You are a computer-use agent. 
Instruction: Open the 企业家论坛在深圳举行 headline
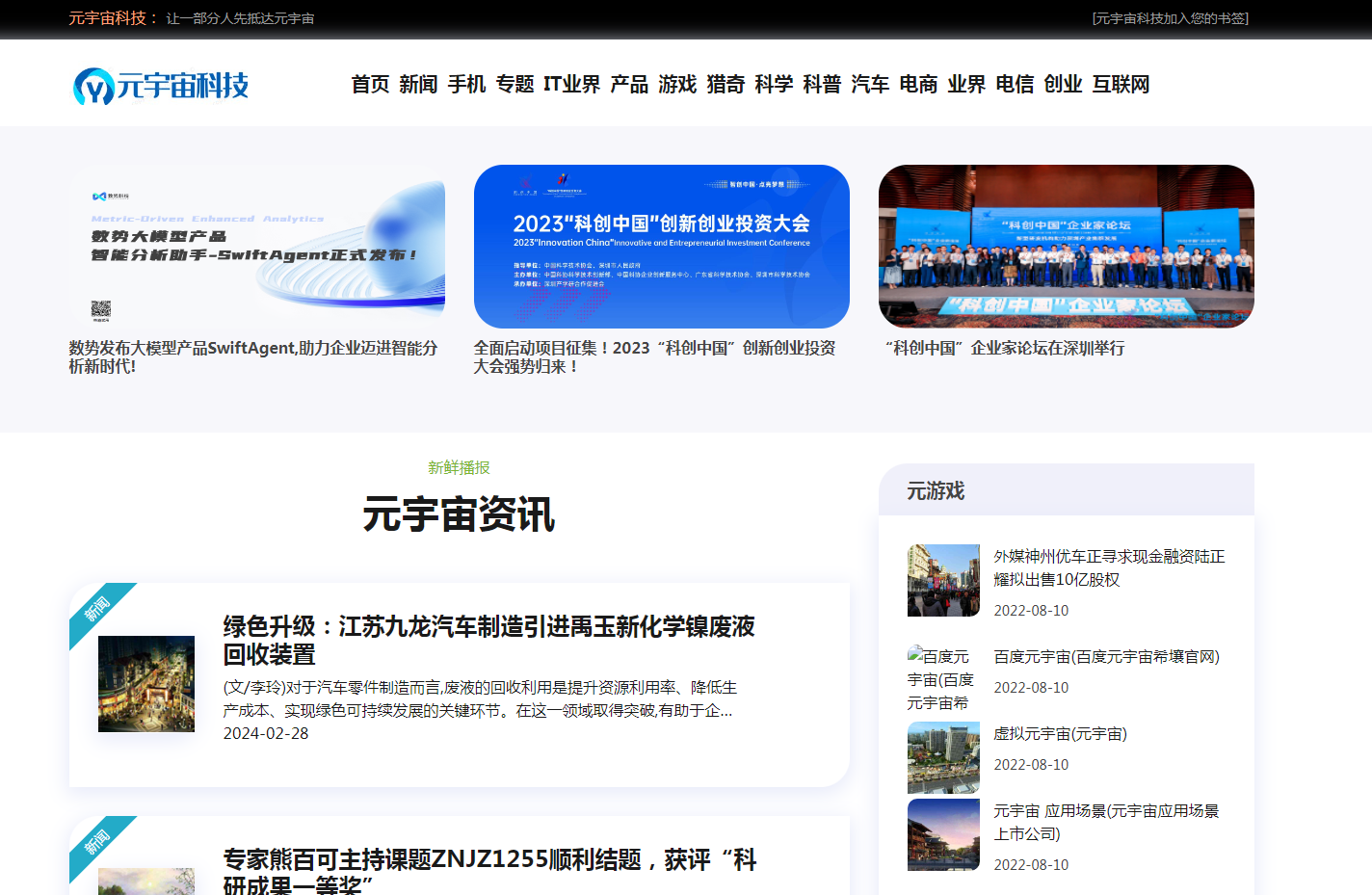click(1004, 348)
